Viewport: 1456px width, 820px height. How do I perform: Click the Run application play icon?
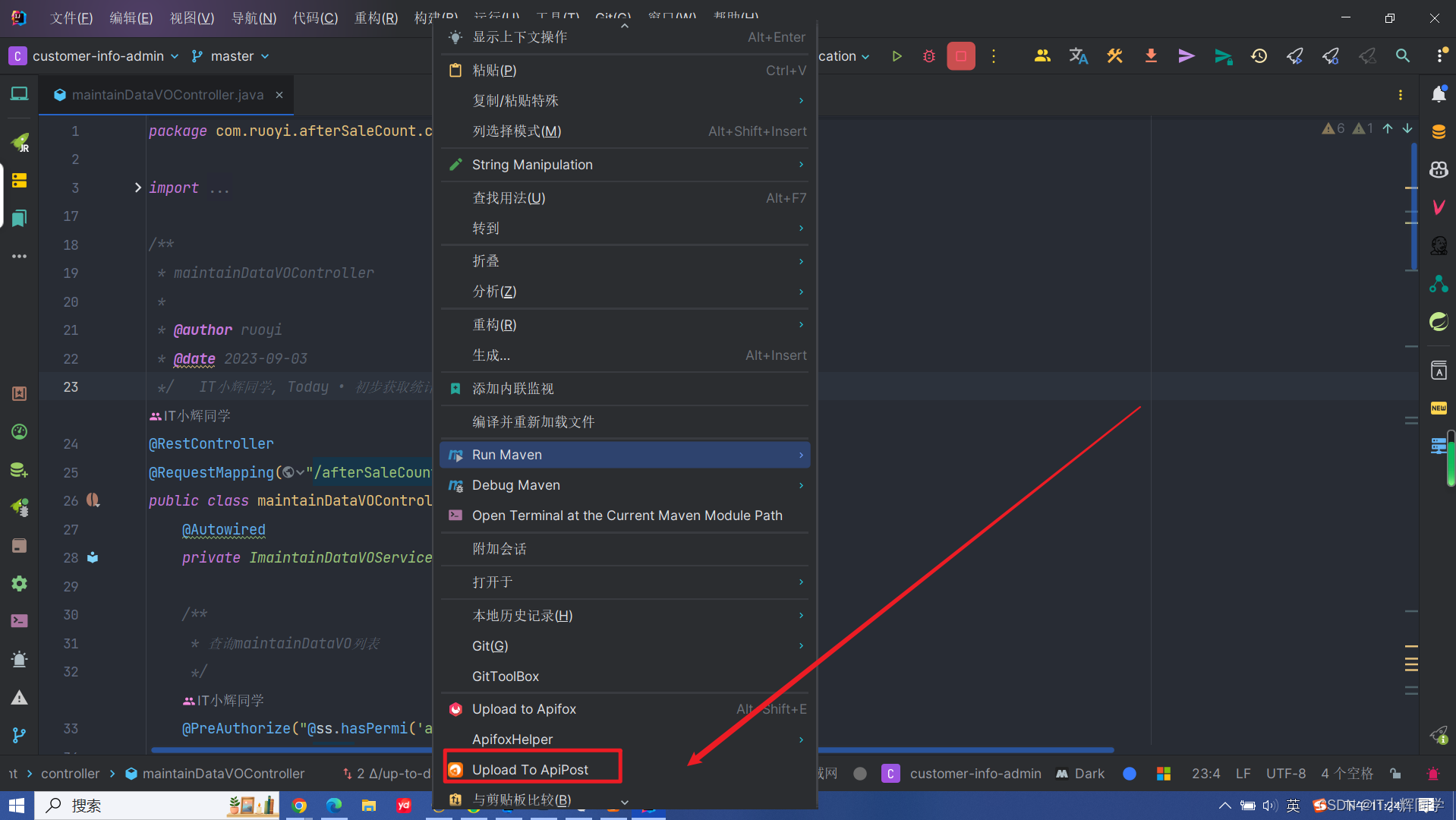(x=897, y=56)
